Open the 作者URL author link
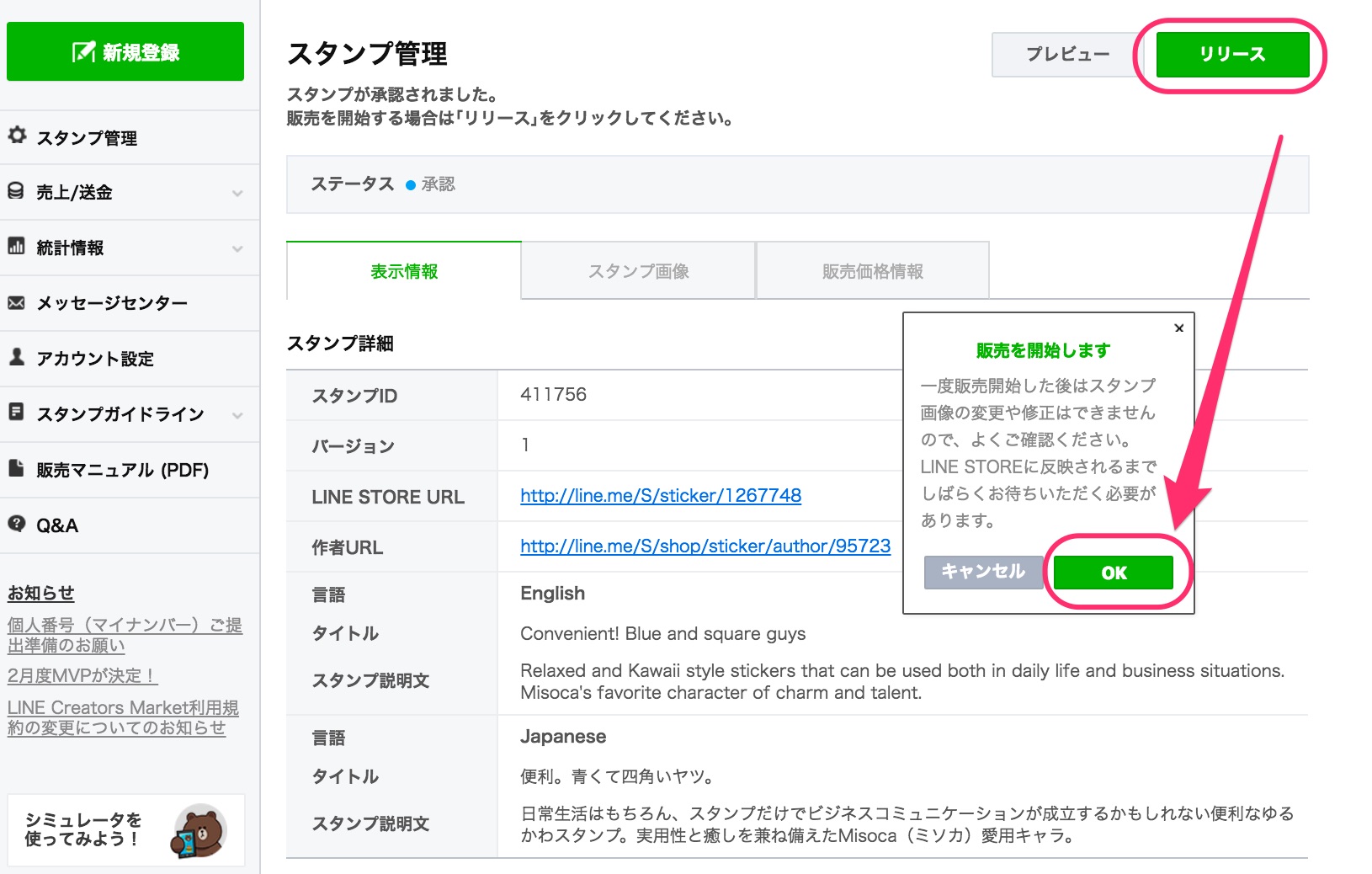 705,546
